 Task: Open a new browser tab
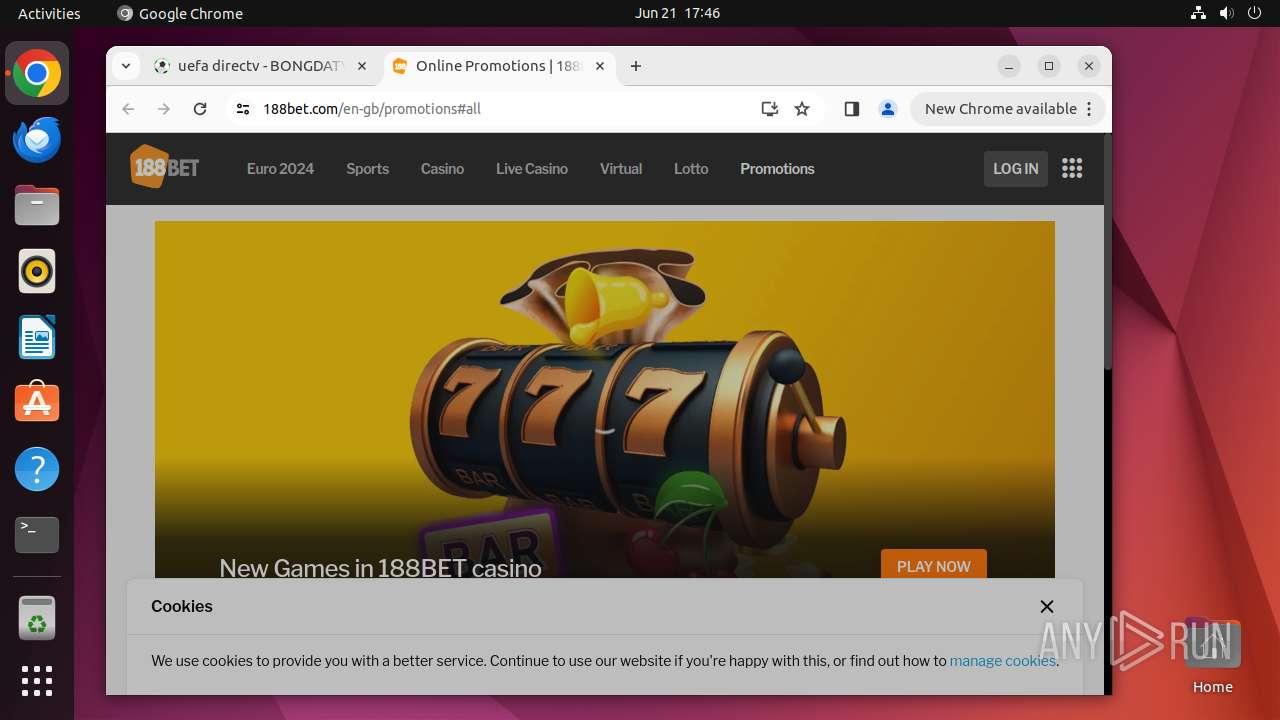tap(636, 66)
